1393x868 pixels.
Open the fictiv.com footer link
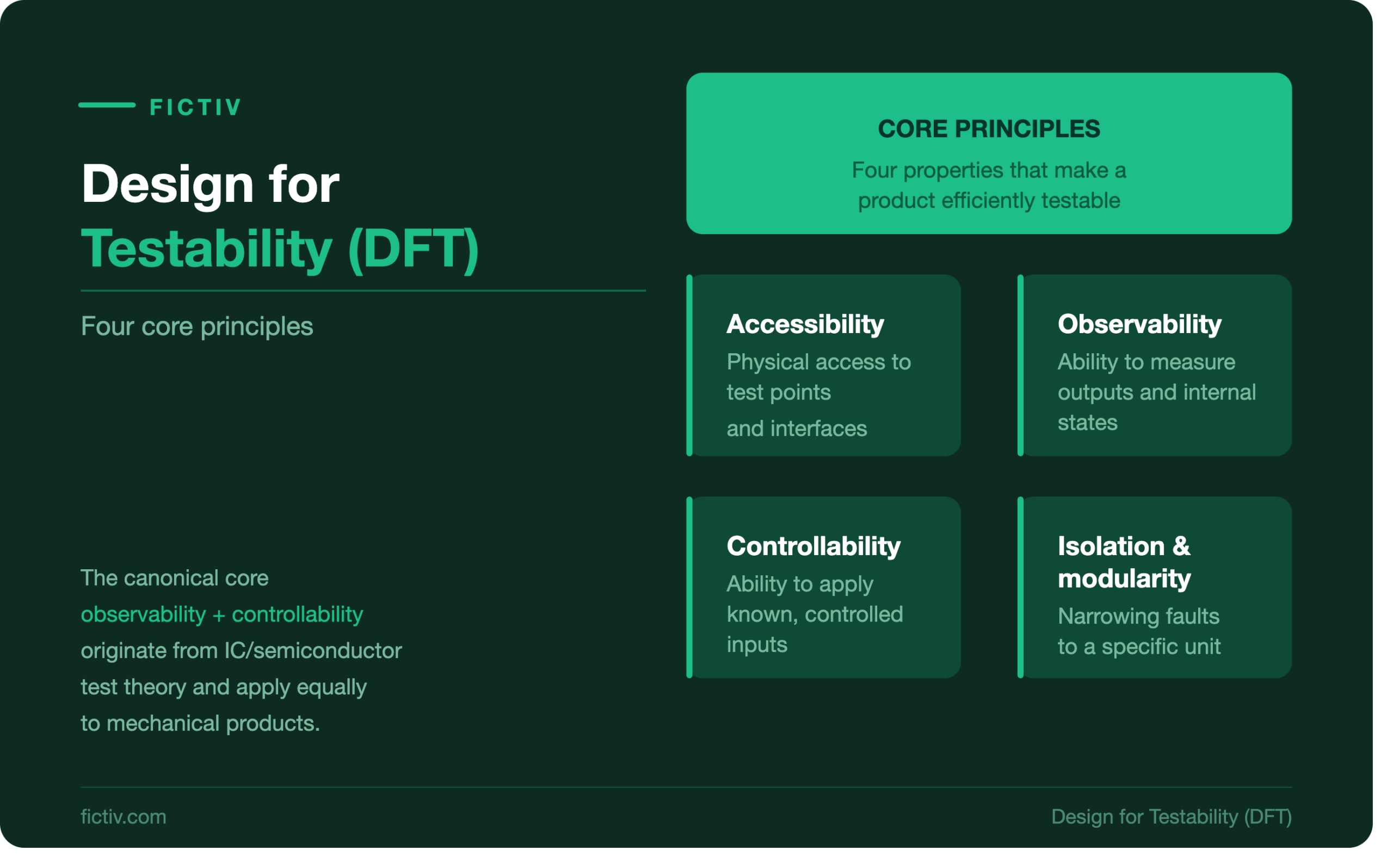[x=124, y=817]
